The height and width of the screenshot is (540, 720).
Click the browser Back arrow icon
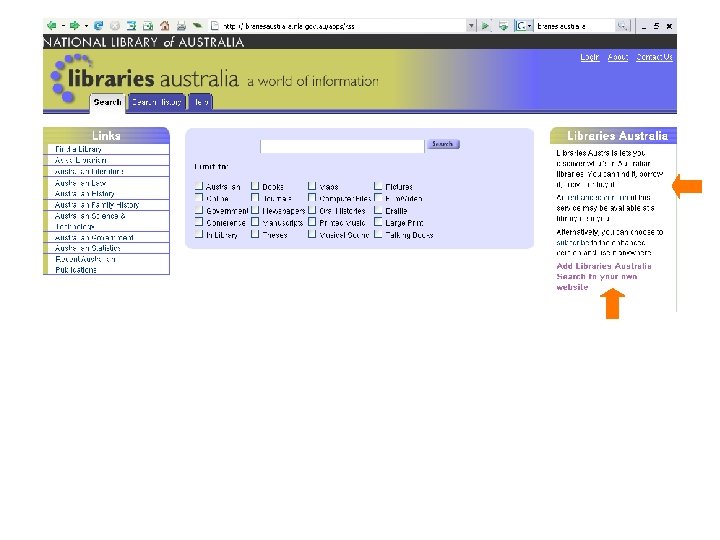pyautogui.click(x=51, y=26)
